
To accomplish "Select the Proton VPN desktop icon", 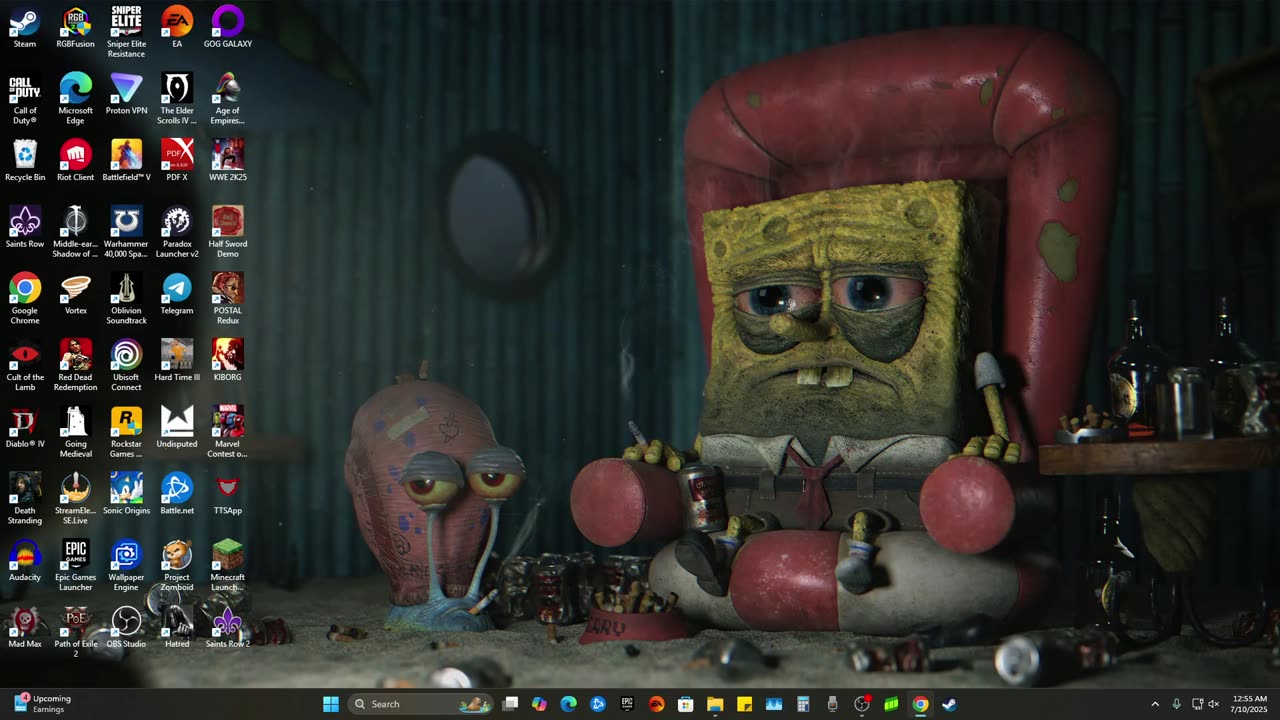I will pyautogui.click(x=126, y=95).
